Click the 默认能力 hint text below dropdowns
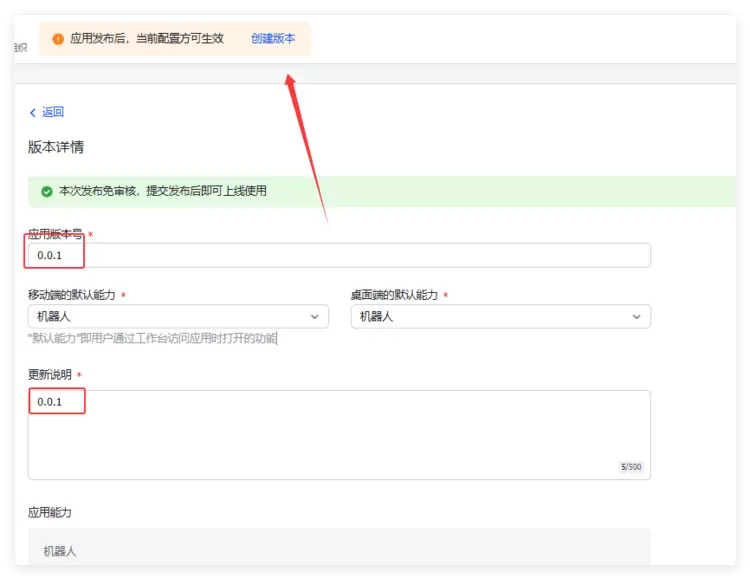The width and height of the screenshot is (750, 579). point(152,339)
